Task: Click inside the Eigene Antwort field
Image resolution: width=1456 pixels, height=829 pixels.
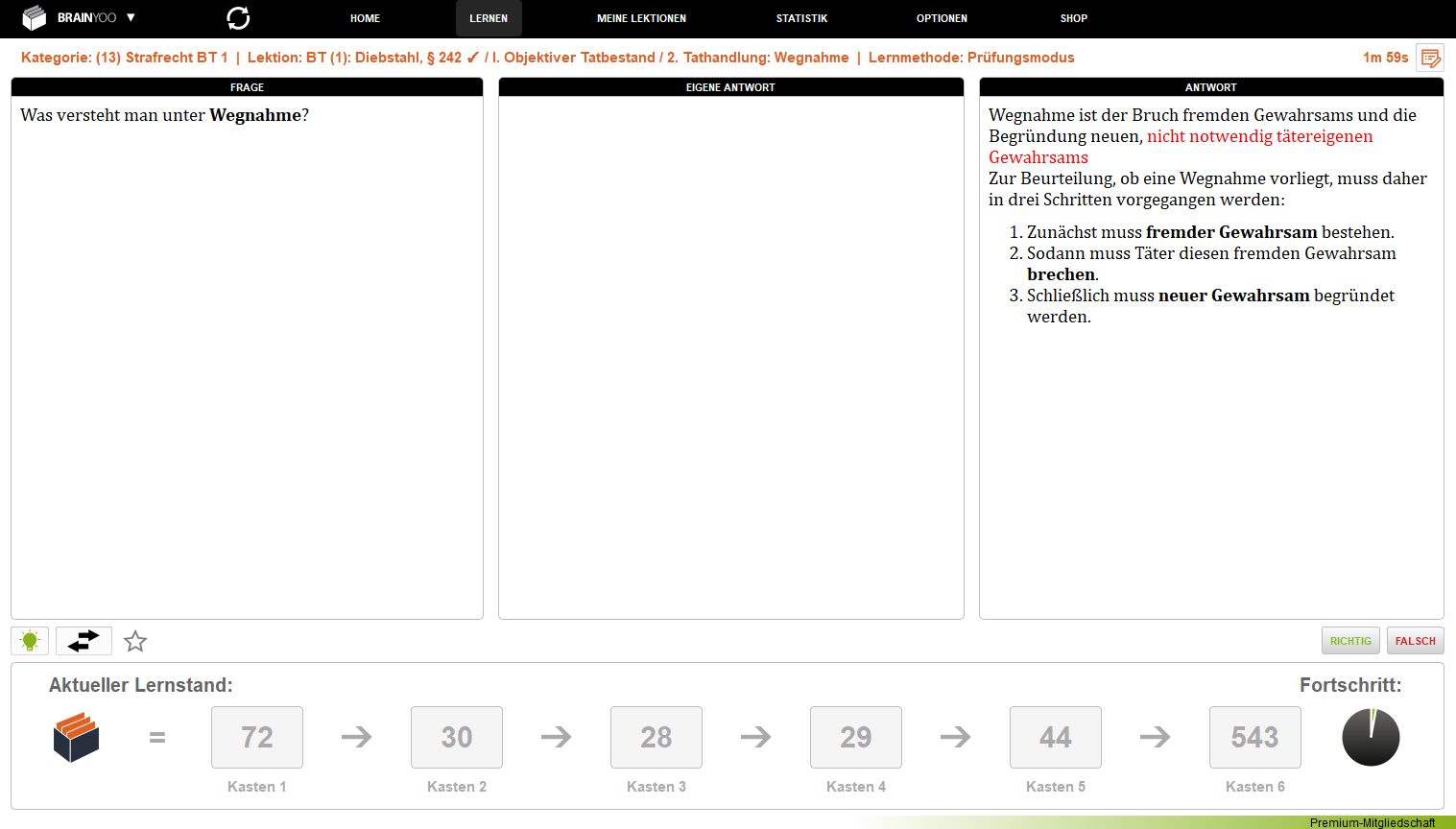Action: tap(730, 357)
